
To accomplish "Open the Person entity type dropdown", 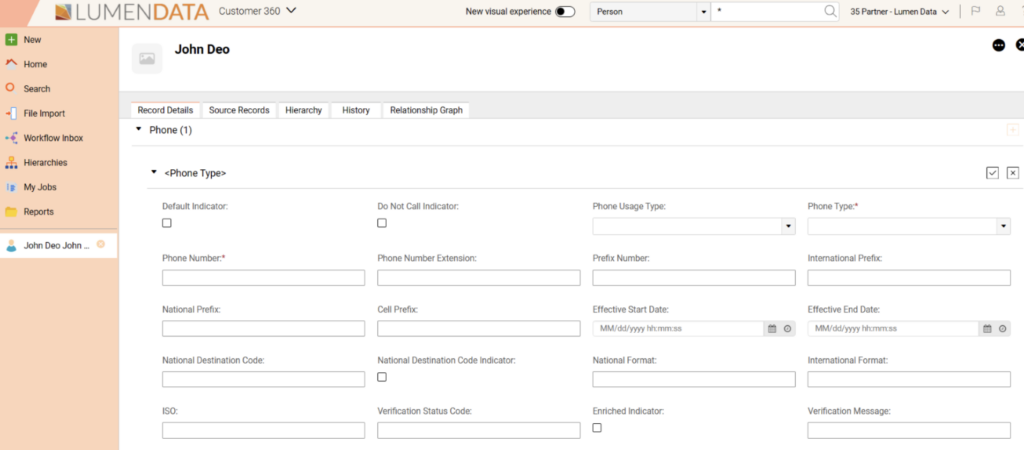I will 650,11.
